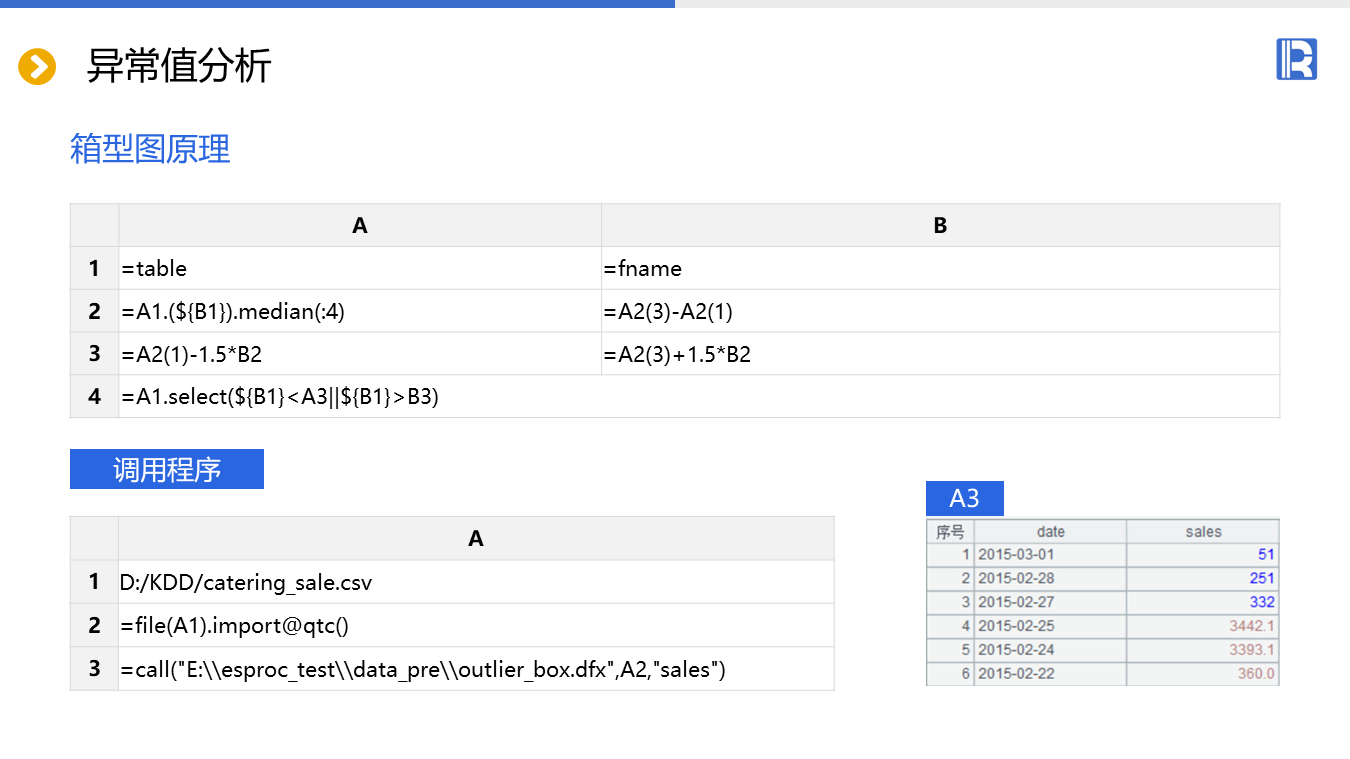Select the =table cell in column A

pyautogui.click(x=360, y=268)
